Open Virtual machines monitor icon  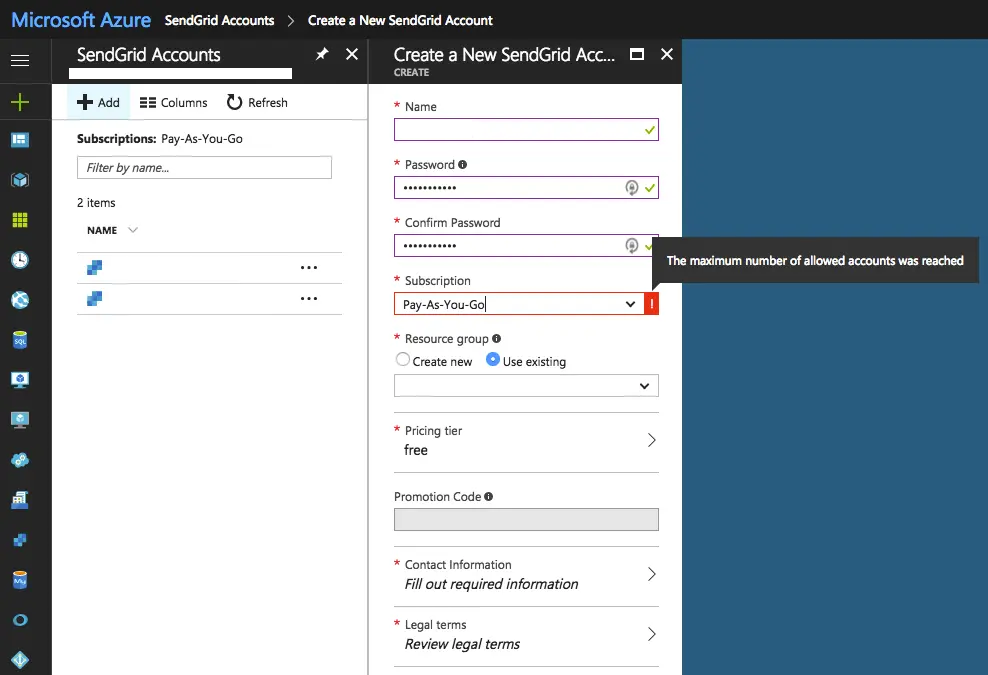20,380
